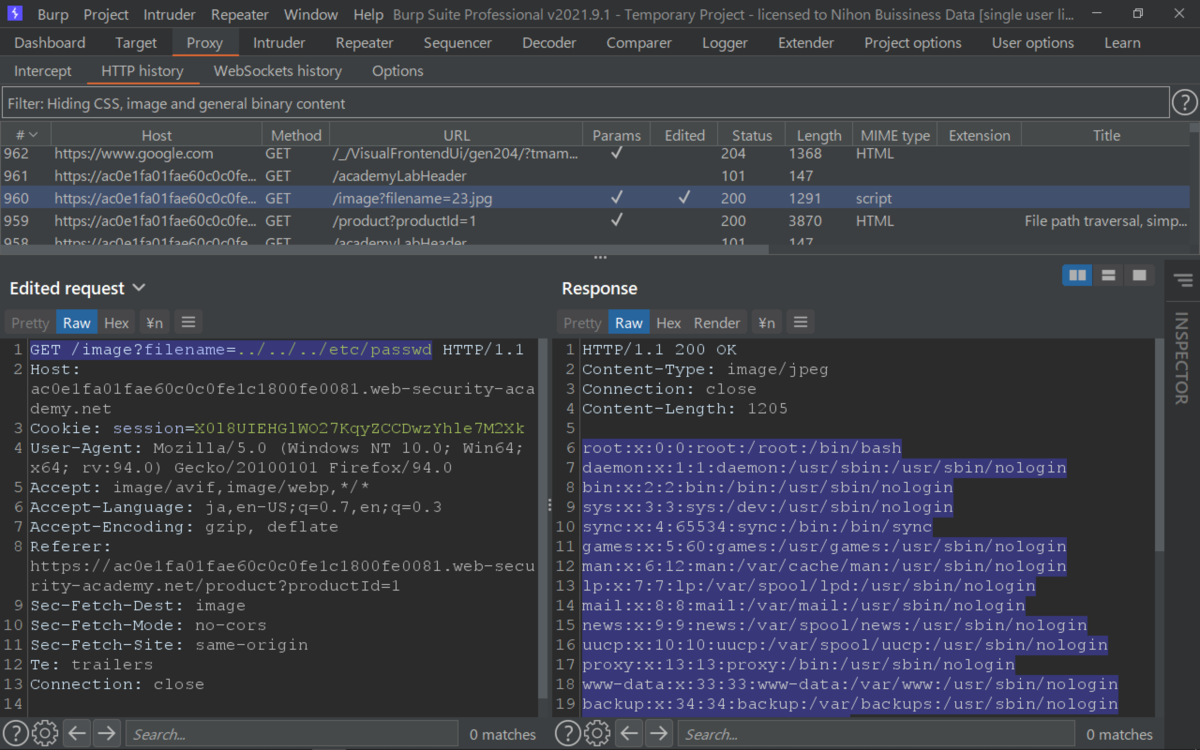
Task: Switch request view to Hex
Action: coord(117,322)
